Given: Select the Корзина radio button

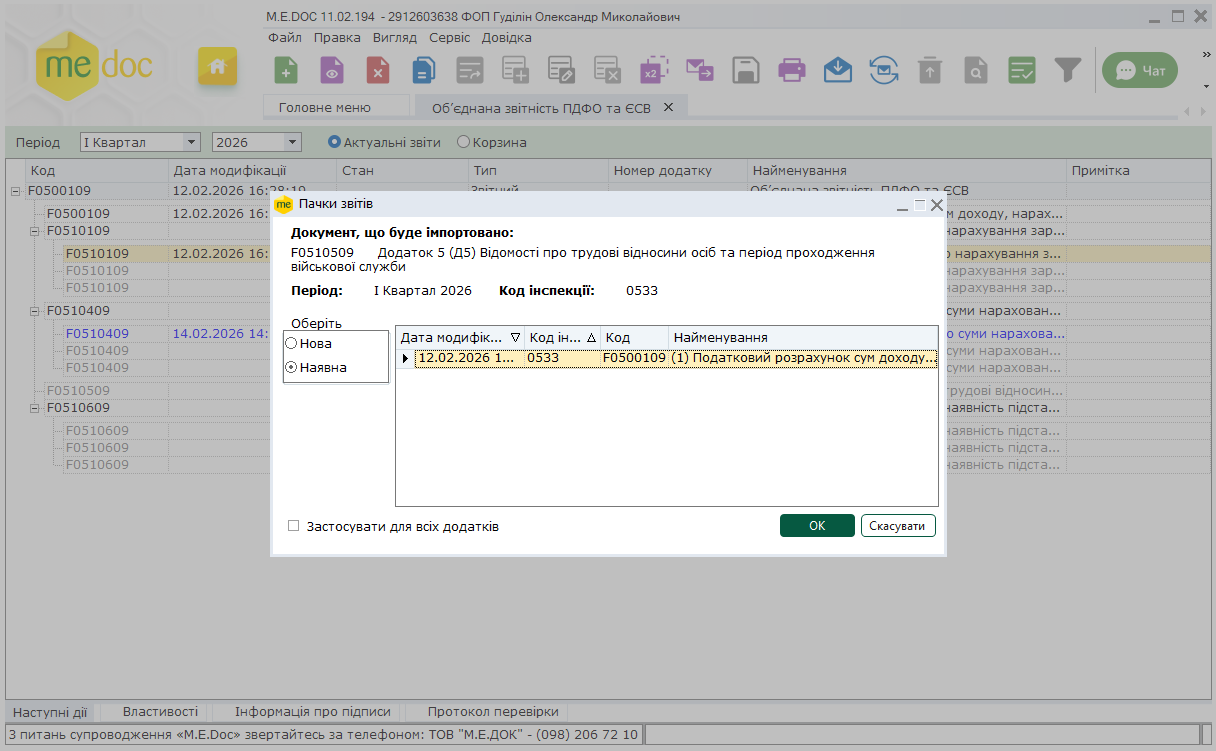Looking at the screenshot, I should 463,142.
